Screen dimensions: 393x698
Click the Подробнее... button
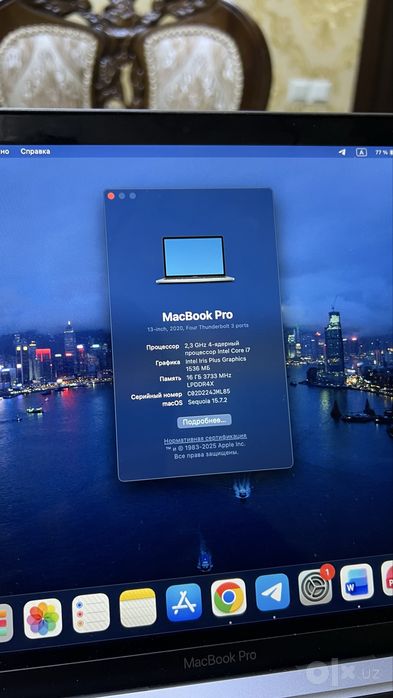204,421
